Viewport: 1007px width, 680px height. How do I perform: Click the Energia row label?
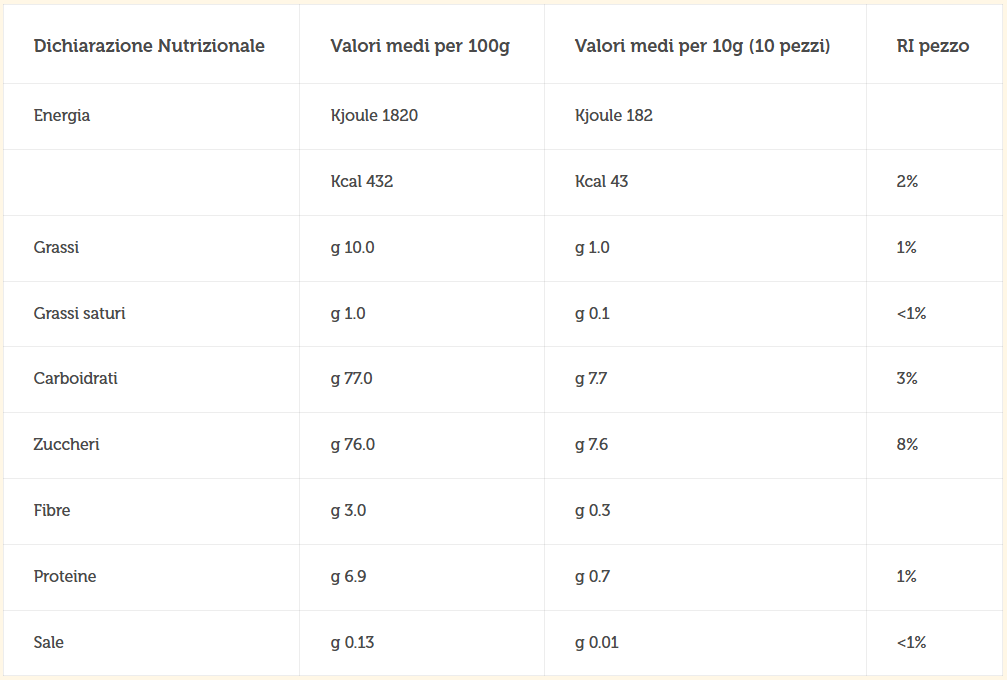pos(62,116)
